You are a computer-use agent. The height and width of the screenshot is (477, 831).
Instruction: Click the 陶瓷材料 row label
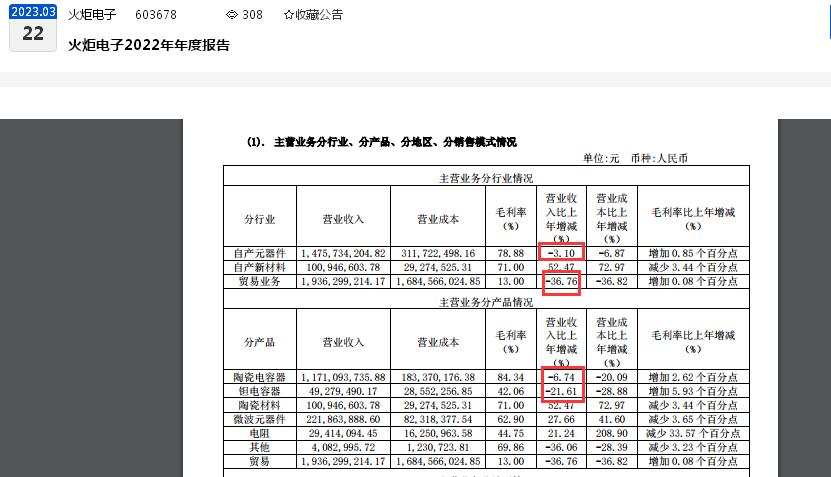pos(260,405)
